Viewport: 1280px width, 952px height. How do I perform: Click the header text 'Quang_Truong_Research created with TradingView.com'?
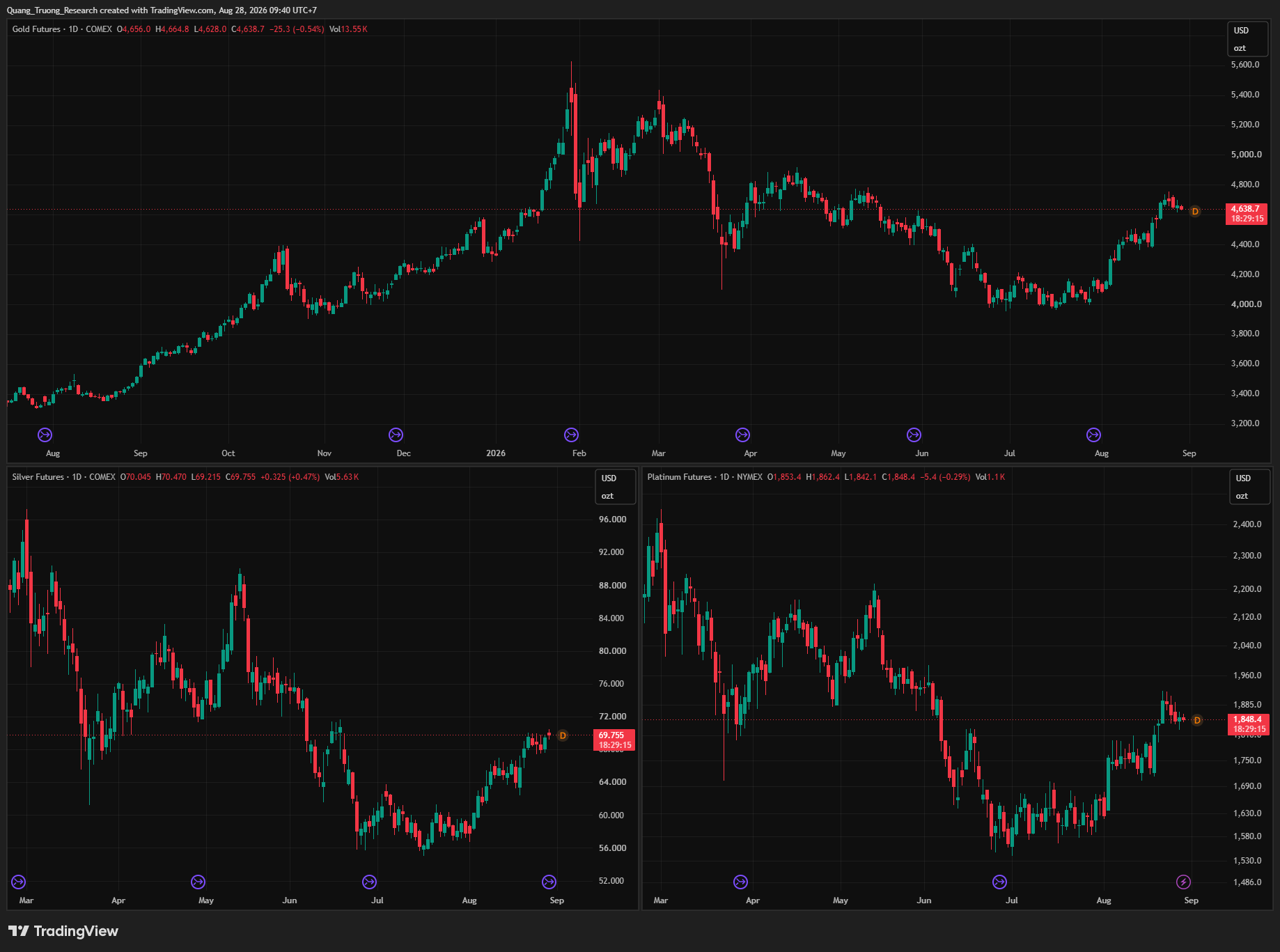[111, 10]
